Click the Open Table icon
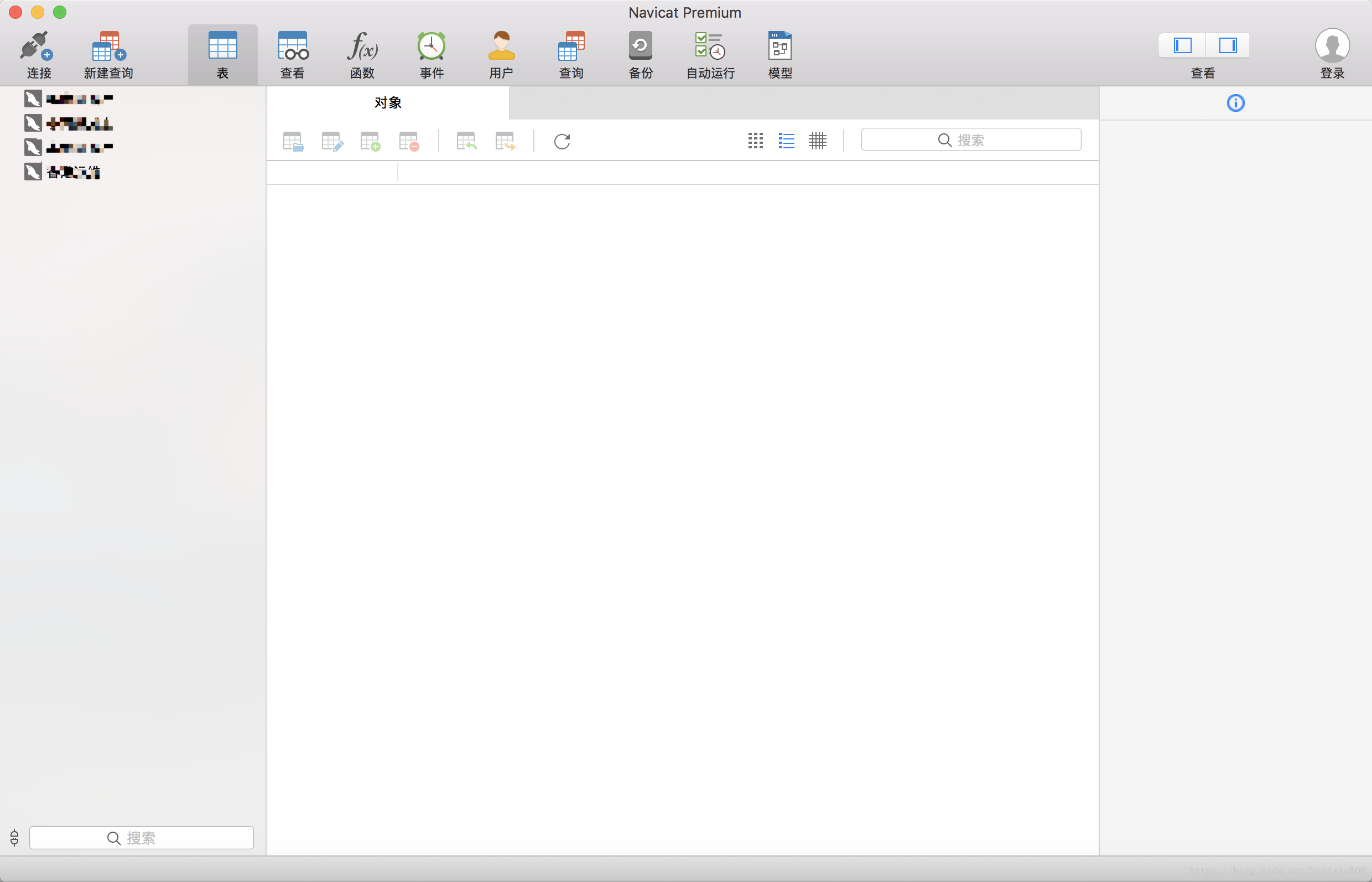The width and height of the screenshot is (1372, 882). [x=293, y=142]
